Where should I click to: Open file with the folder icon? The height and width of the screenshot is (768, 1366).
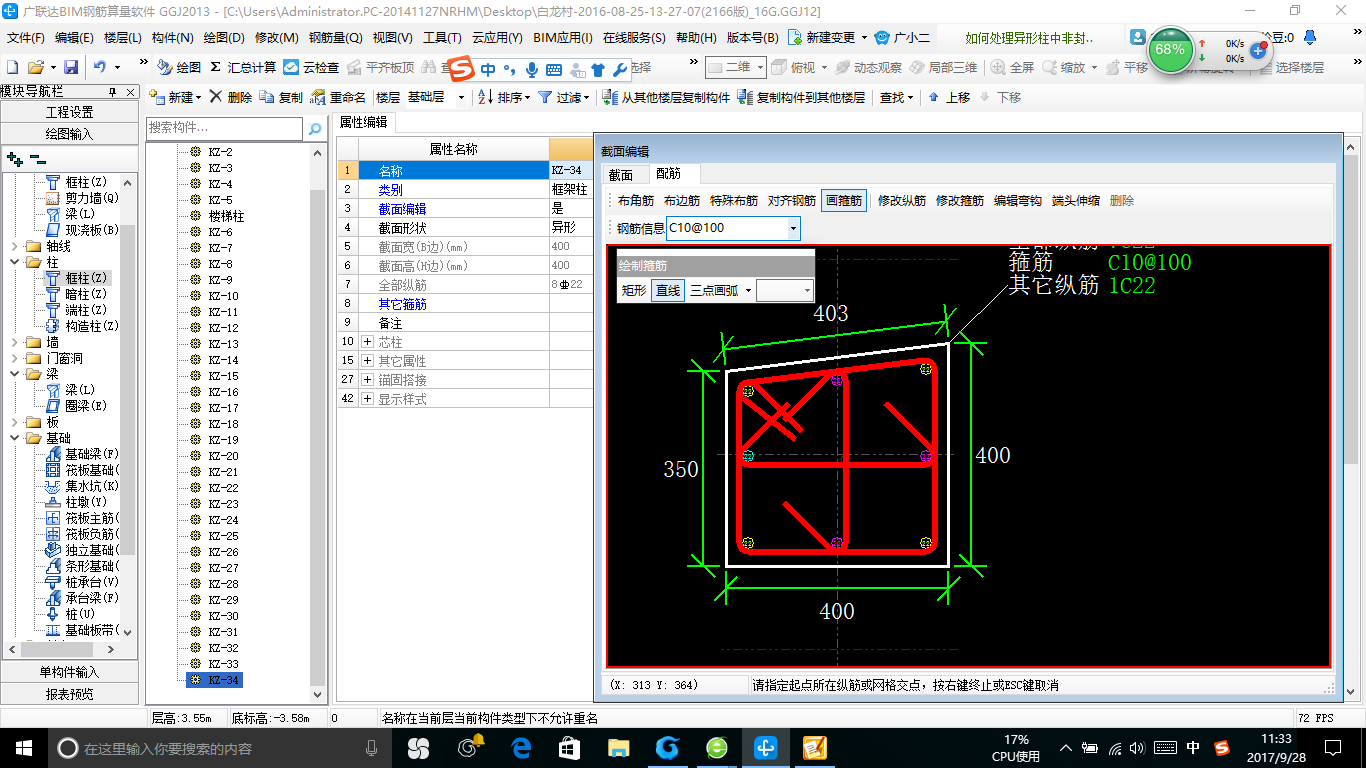tap(35, 67)
